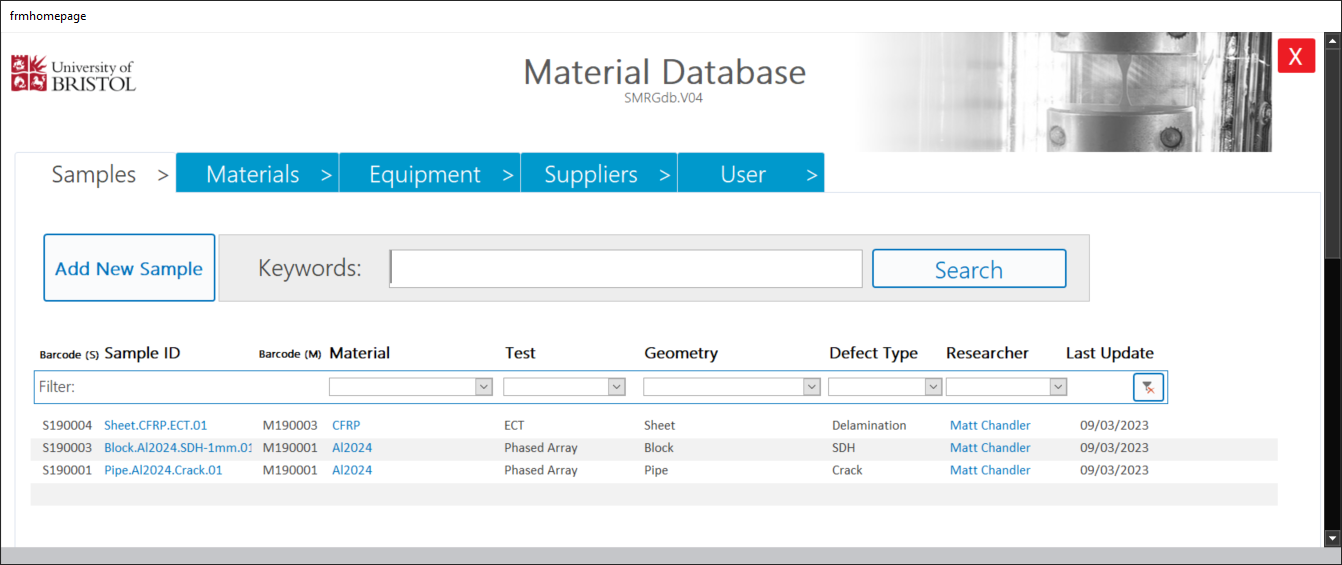This screenshot has height=565, width=1342.
Task: Switch to the Equipment tab
Action: [x=430, y=174]
